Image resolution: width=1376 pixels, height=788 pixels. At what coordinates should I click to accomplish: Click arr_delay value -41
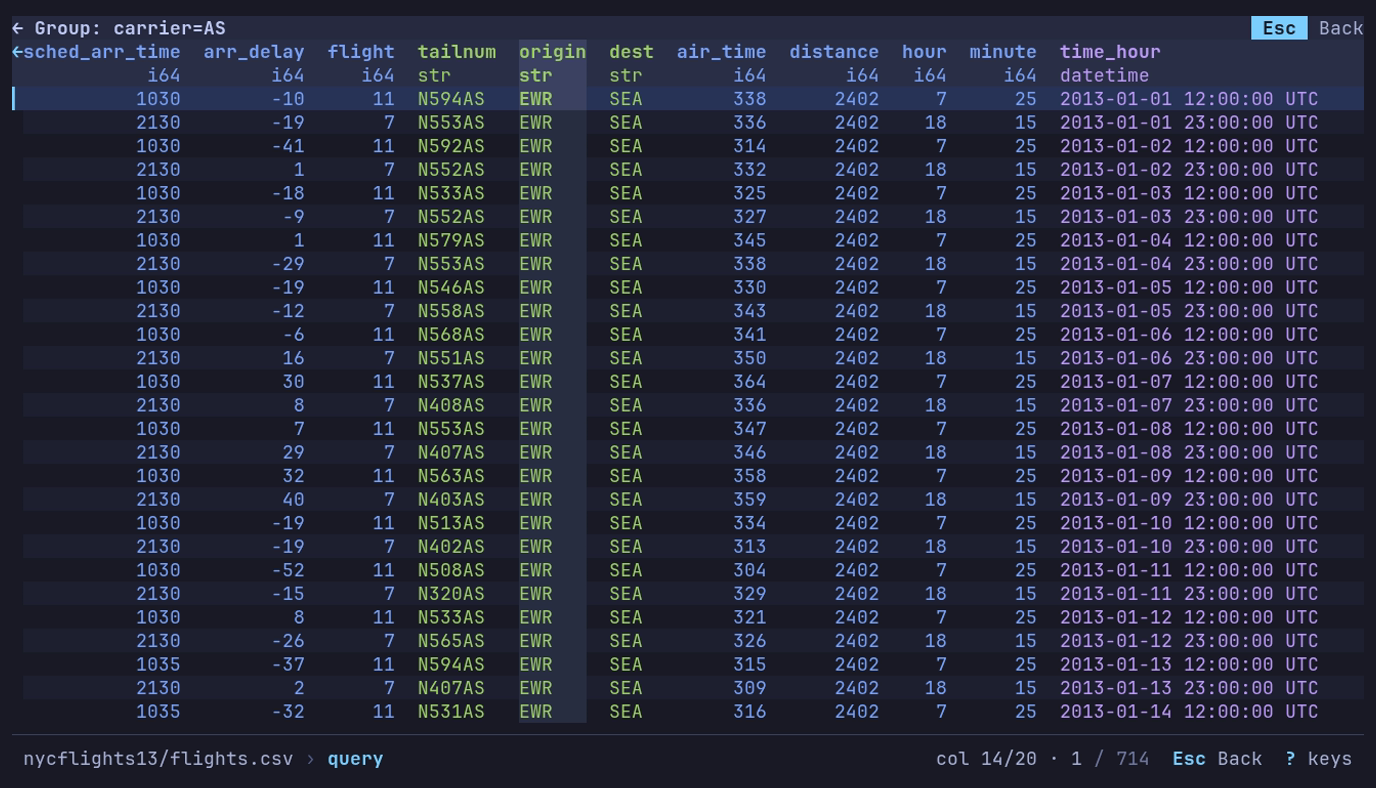point(288,146)
